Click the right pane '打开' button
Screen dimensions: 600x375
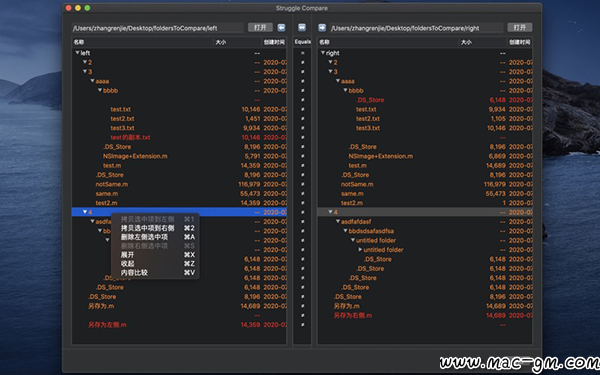coord(520,28)
